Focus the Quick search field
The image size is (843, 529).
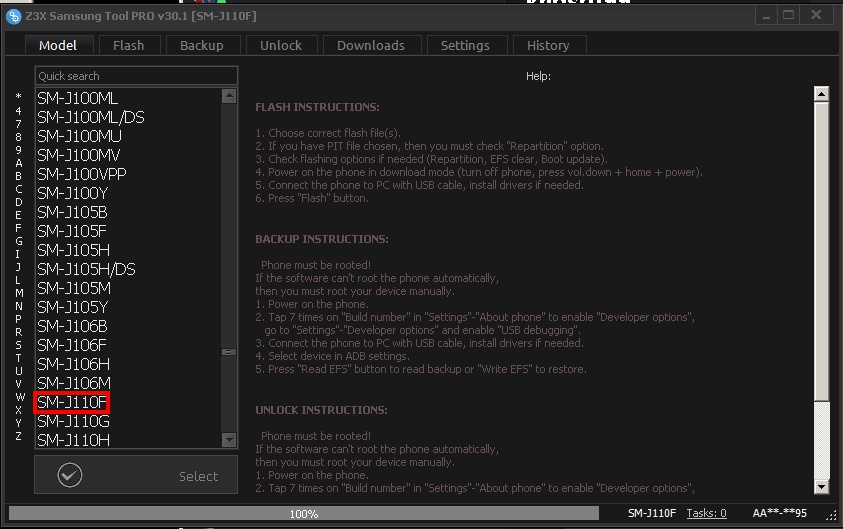[x=136, y=76]
